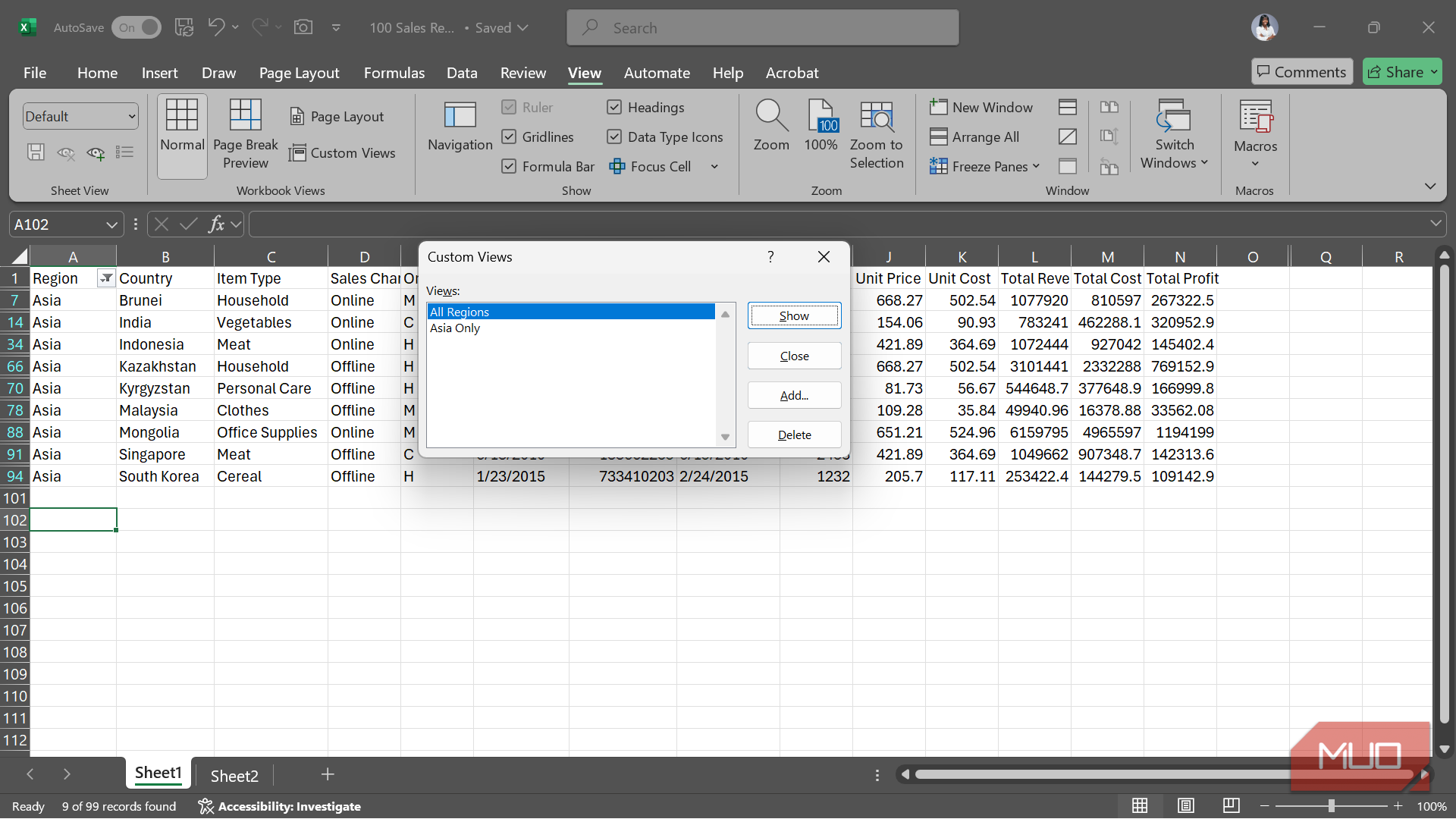This screenshot has width=1456, height=819.
Task: Toggle Data Type Icons checkbox
Action: click(x=614, y=137)
